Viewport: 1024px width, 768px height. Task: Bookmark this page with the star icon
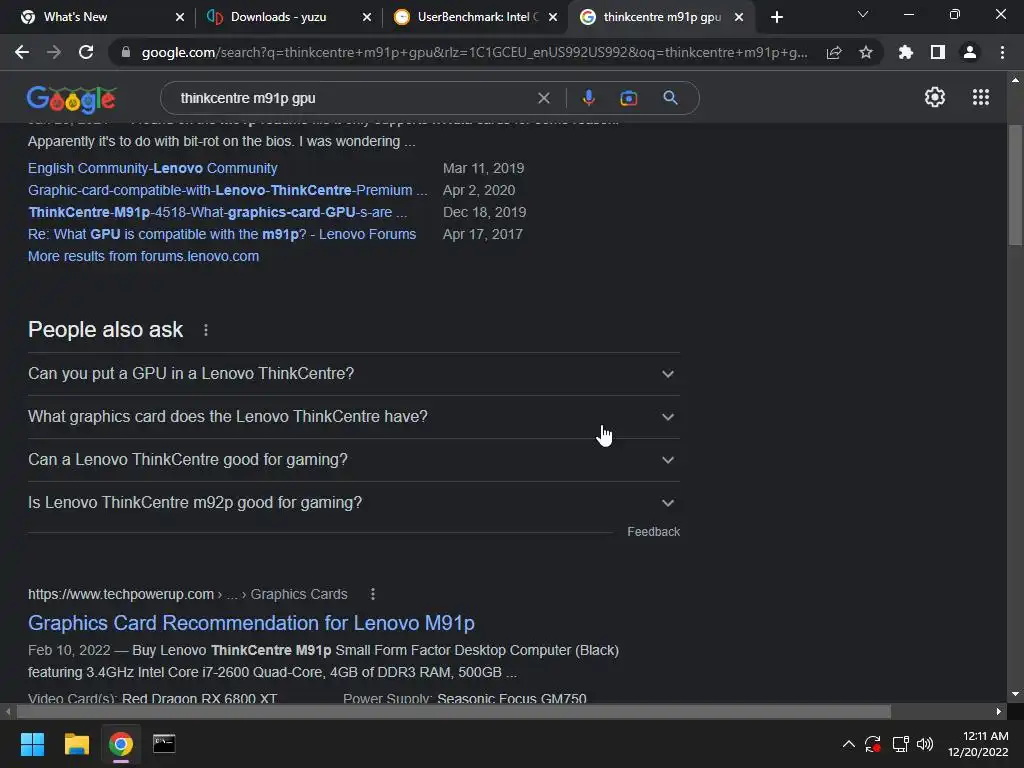pos(866,52)
